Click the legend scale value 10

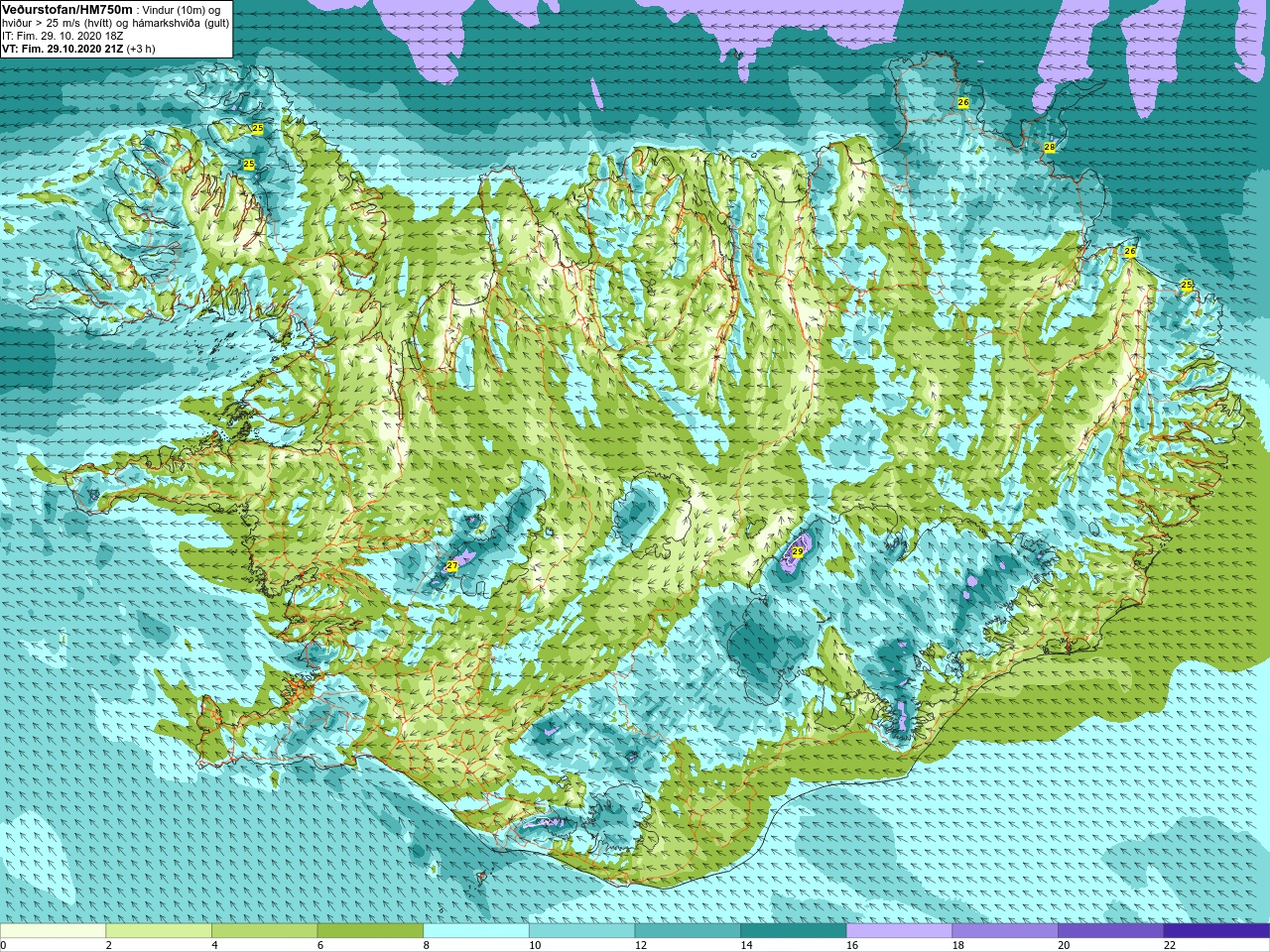[535, 945]
